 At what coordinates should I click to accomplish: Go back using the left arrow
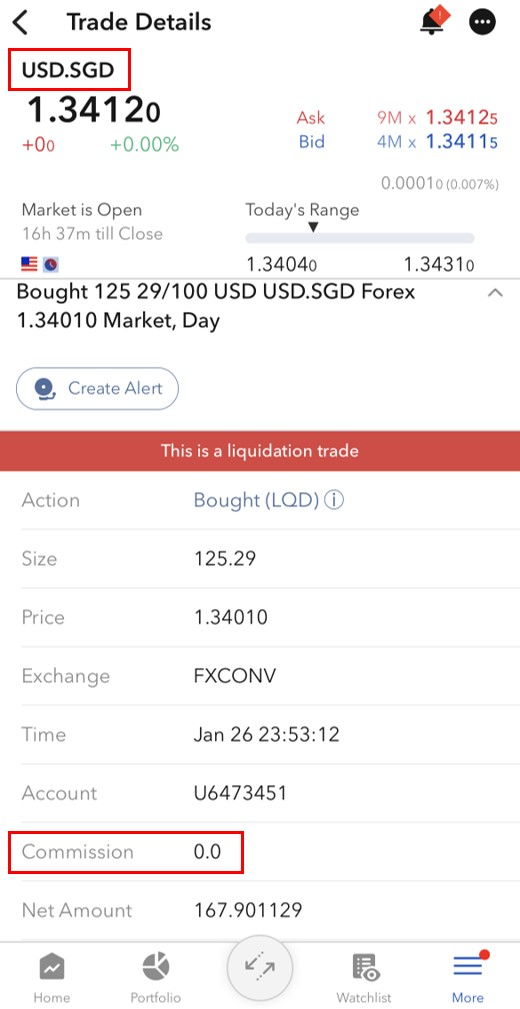point(21,23)
